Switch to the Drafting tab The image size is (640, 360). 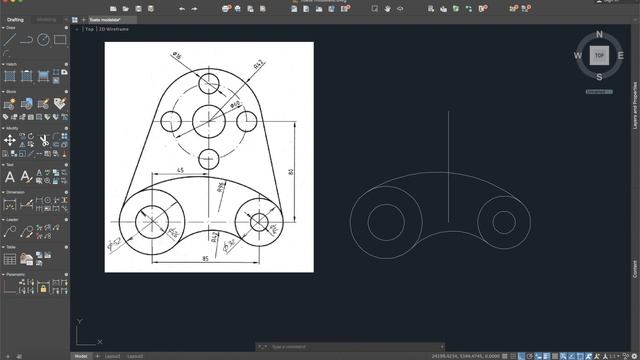16,20
